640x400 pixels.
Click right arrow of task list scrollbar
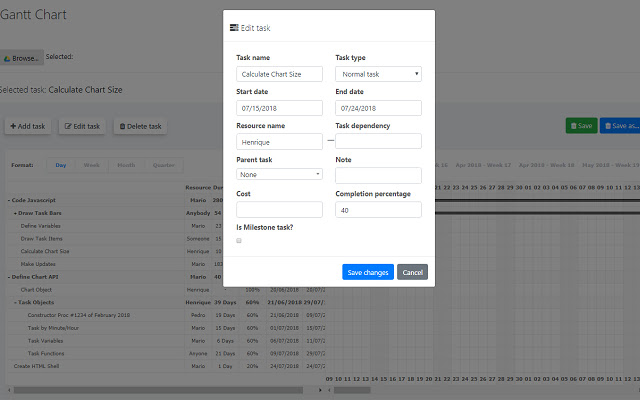pyautogui.click(x=320, y=390)
